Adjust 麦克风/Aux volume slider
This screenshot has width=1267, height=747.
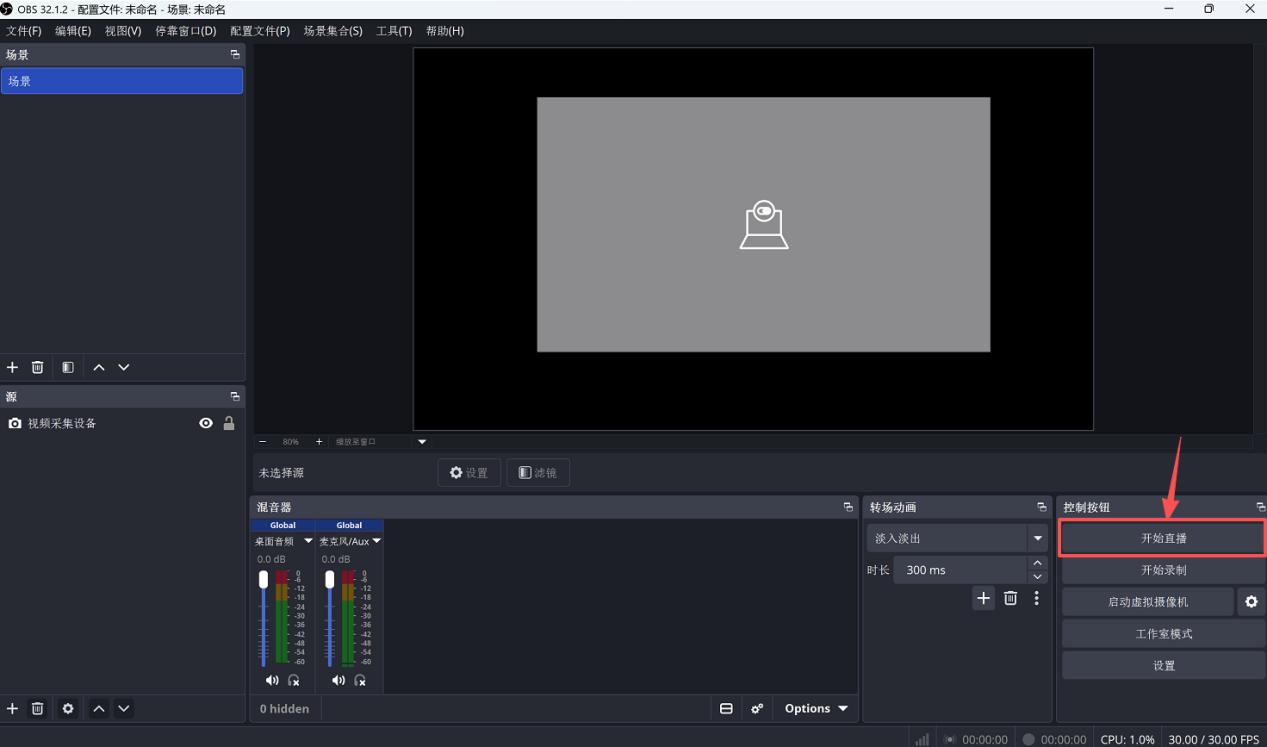(x=330, y=618)
